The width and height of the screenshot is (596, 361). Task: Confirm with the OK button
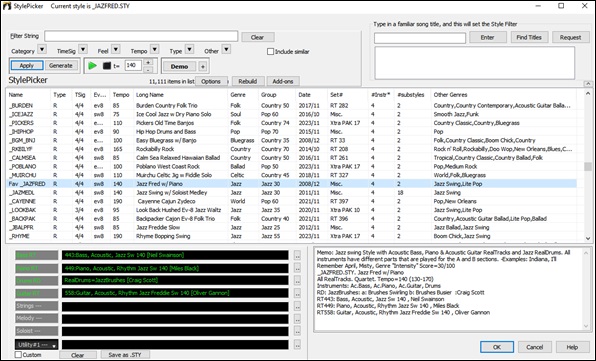[497, 347]
